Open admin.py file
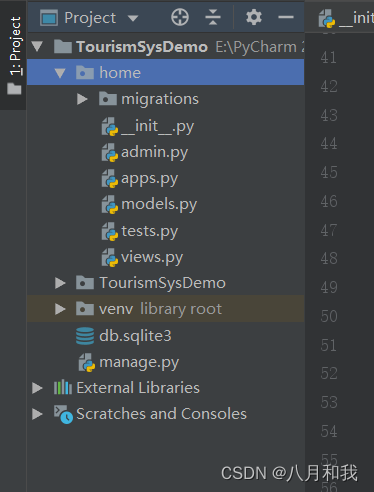The height and width of the screenshot is (492, 374). click(154, 153)
